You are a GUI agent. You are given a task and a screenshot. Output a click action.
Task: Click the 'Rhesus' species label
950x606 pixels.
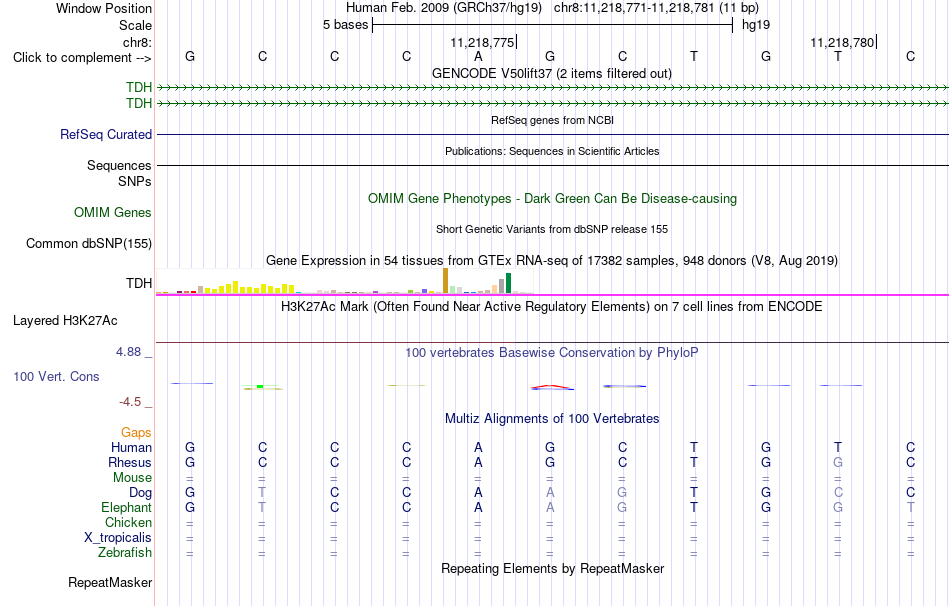[130, 462]
